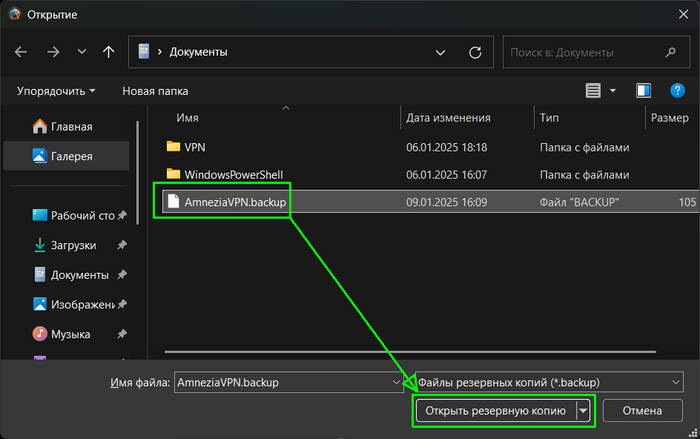Cancel the dialog with Отмена
The image size is (700, 439).
(x=642, y=410)
